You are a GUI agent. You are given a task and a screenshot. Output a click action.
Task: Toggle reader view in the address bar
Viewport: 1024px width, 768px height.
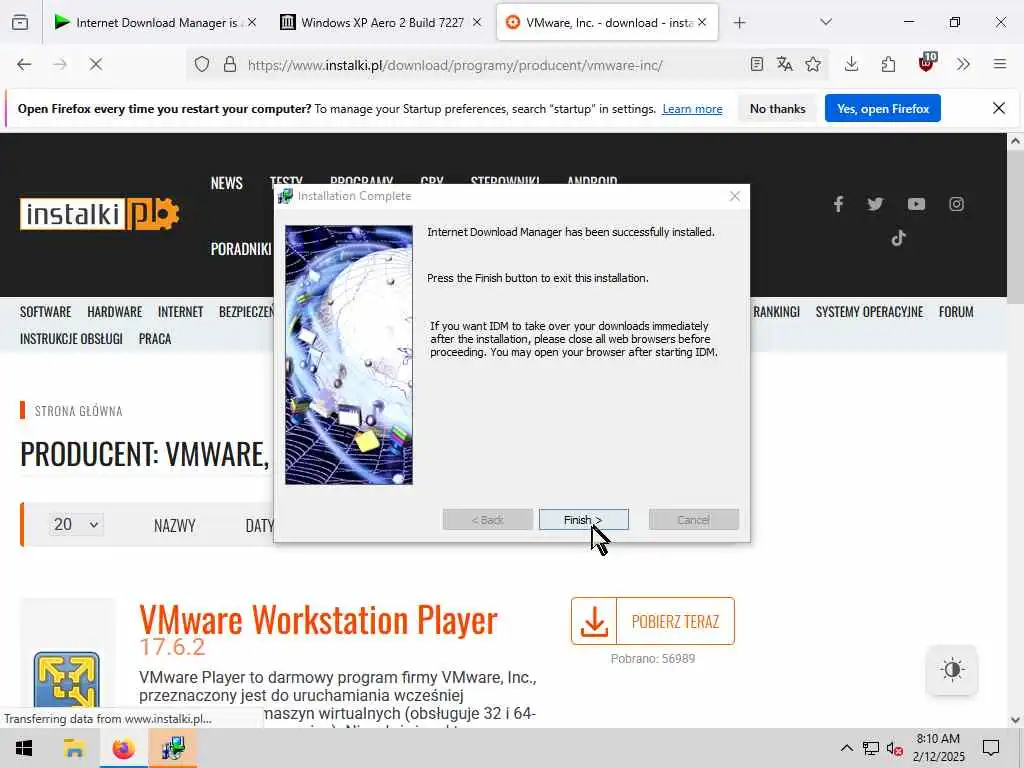click(756, 65)
